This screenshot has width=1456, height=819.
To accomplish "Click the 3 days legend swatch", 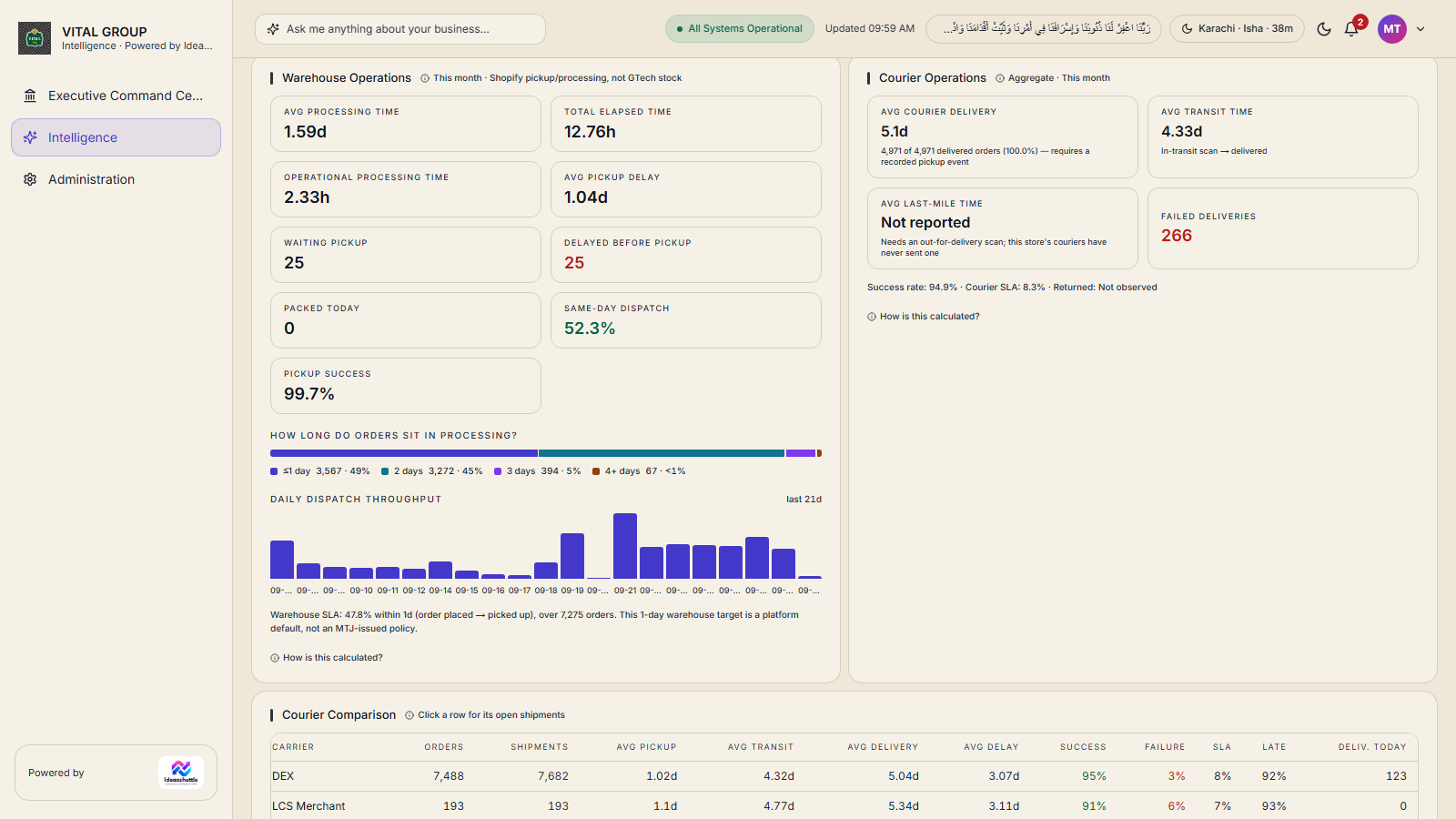I will pyautogui.click(x=498, y=471).
